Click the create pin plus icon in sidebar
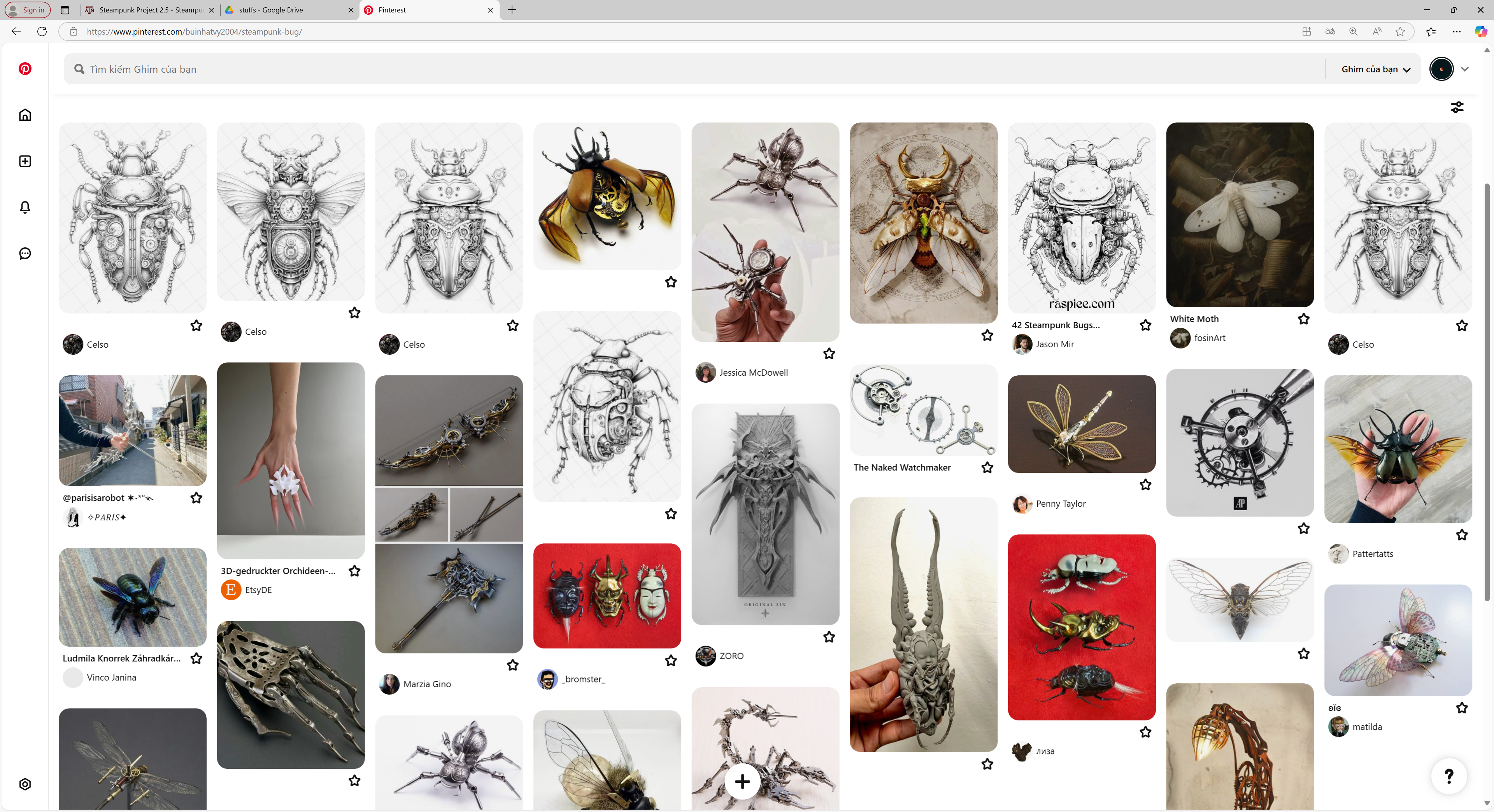This screenshot has width=1494, height=812. click(25, 161)
